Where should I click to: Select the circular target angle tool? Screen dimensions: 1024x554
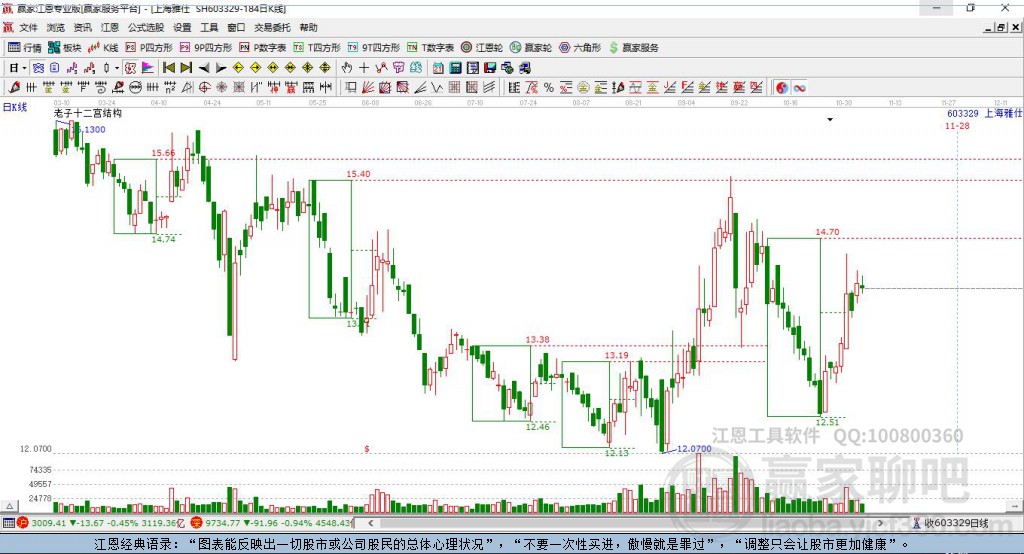click(x=204, y=87)
